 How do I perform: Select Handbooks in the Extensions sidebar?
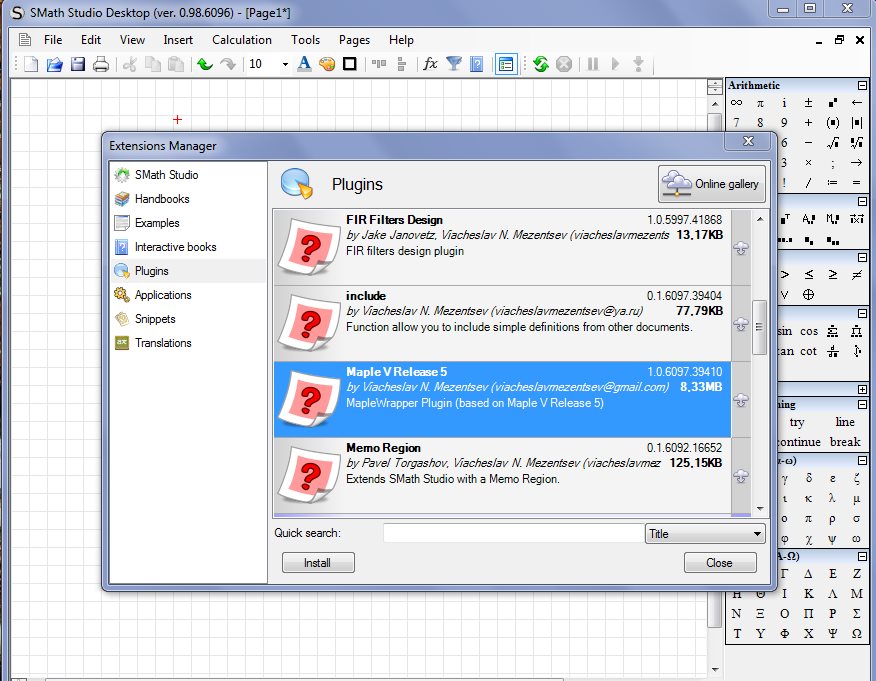161,199
